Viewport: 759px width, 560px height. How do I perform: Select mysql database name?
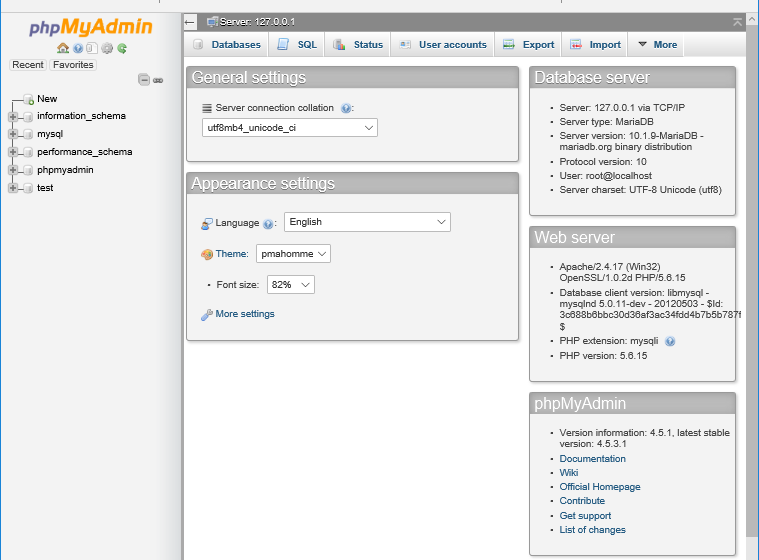point(50,134)
